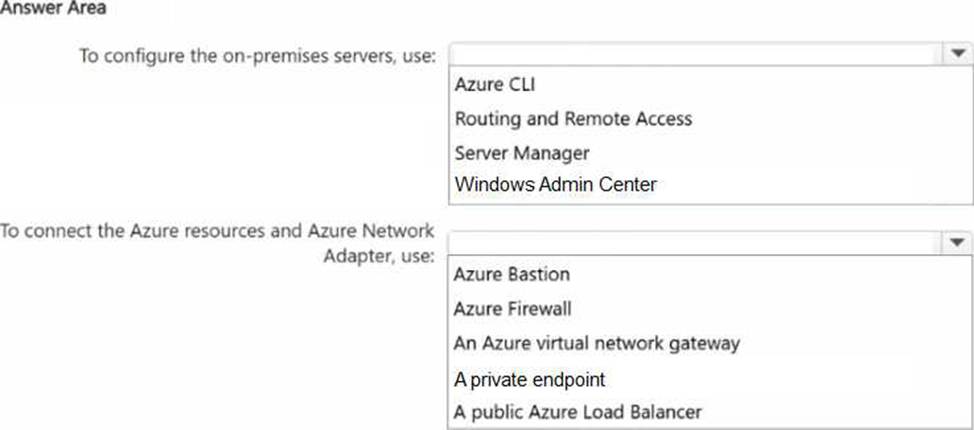Select the A private endpoint option
The height and width of the screenshot is (430, 974).
(x=529, y=379)
